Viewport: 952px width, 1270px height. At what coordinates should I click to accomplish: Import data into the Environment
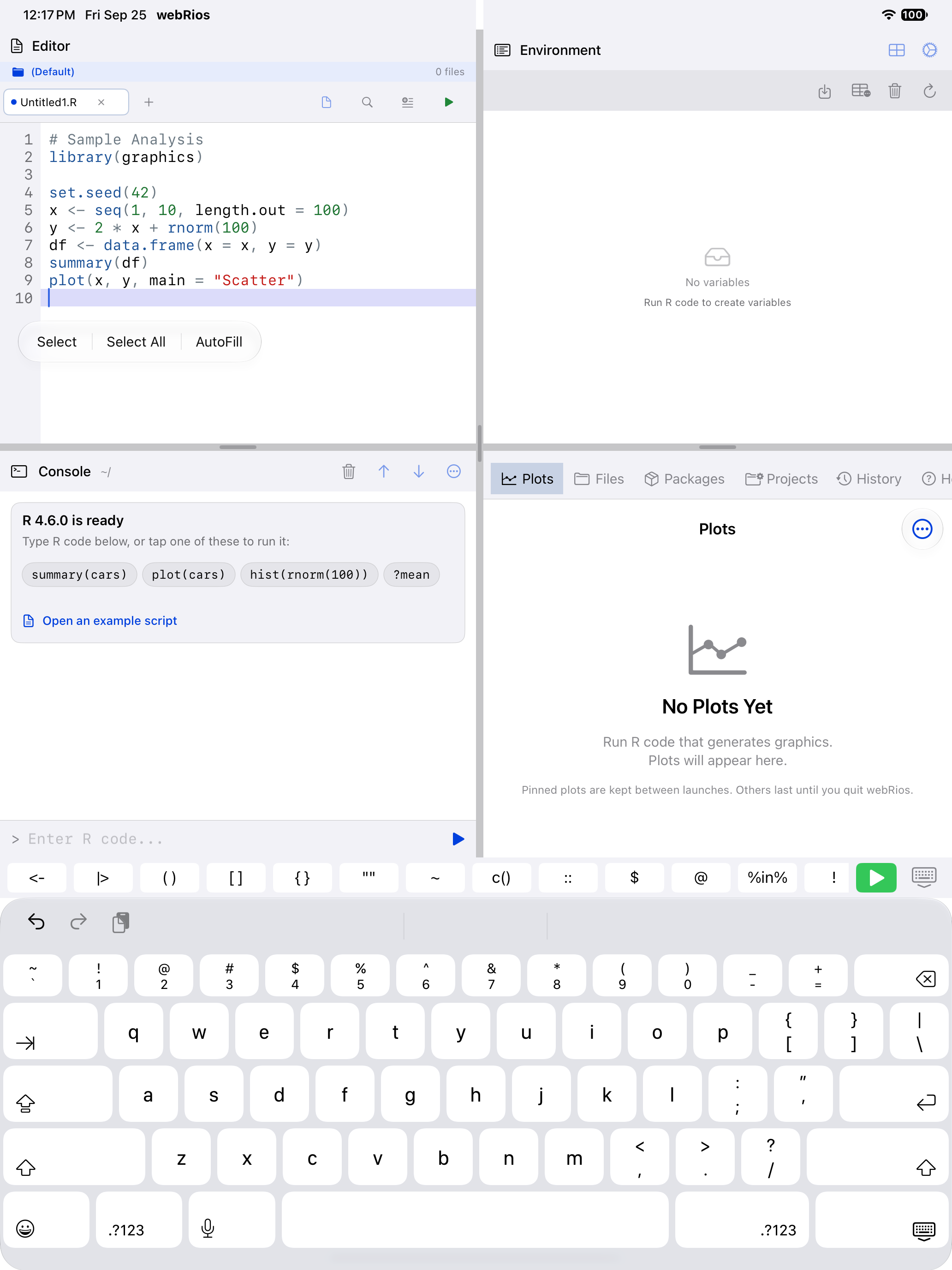[825, 91]
